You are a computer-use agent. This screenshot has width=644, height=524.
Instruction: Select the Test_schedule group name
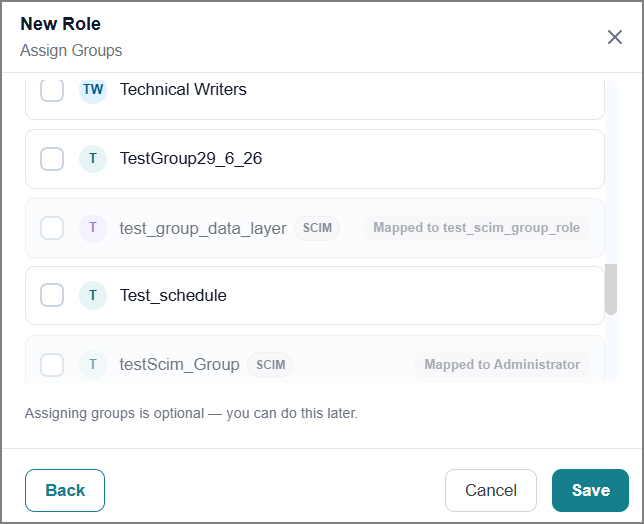point(173,295)
